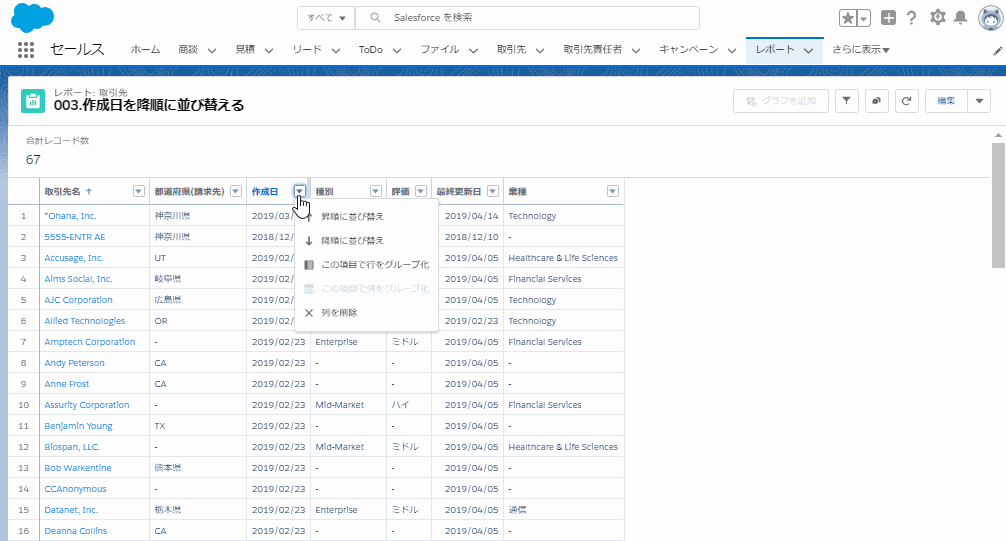
Task: Open the Benjamin Young account link
Action: point(78,426)
